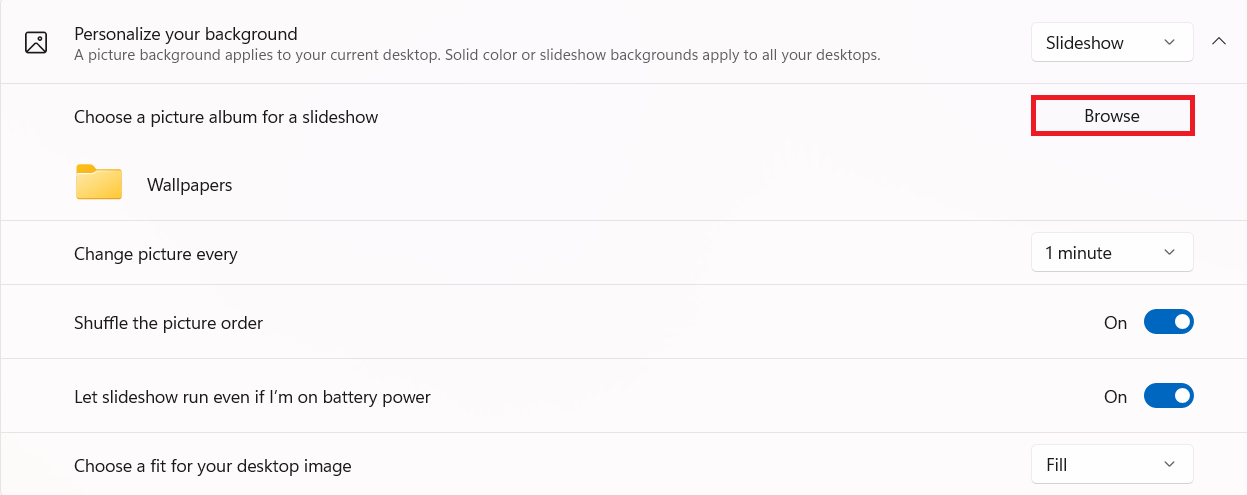Click the yellow Wallpapers folder icon
This screenshot has width=1247, height=495.
click(x=99, y=184)
